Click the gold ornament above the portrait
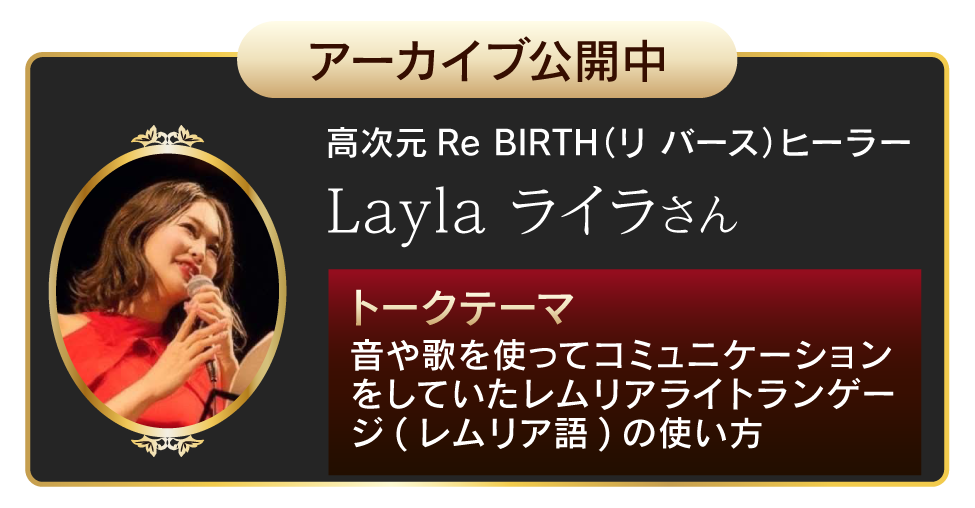The height and width of the screenshot is (508, 975). point(167,136)
